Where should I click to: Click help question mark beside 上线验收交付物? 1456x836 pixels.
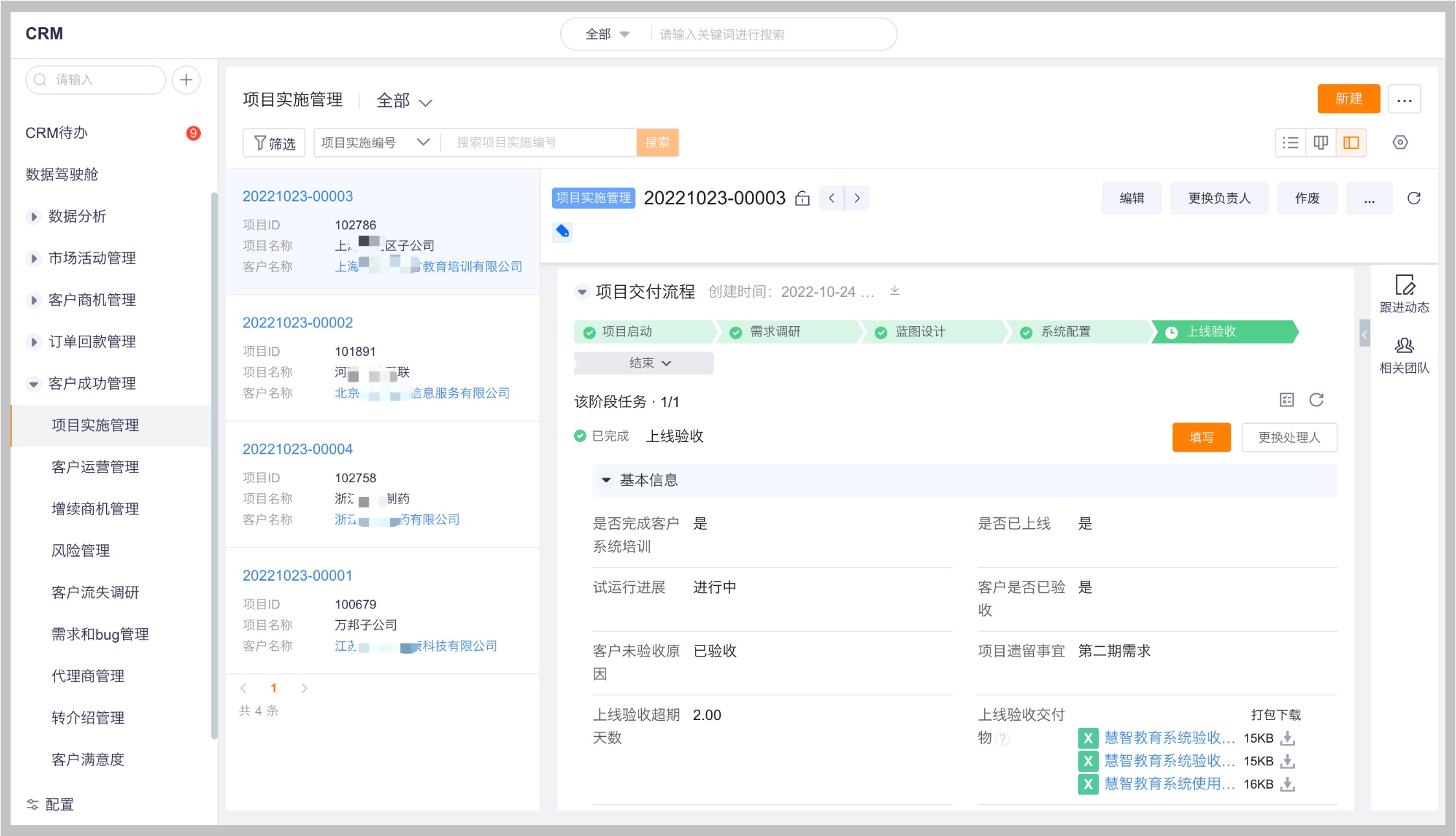coord(1003,739)
